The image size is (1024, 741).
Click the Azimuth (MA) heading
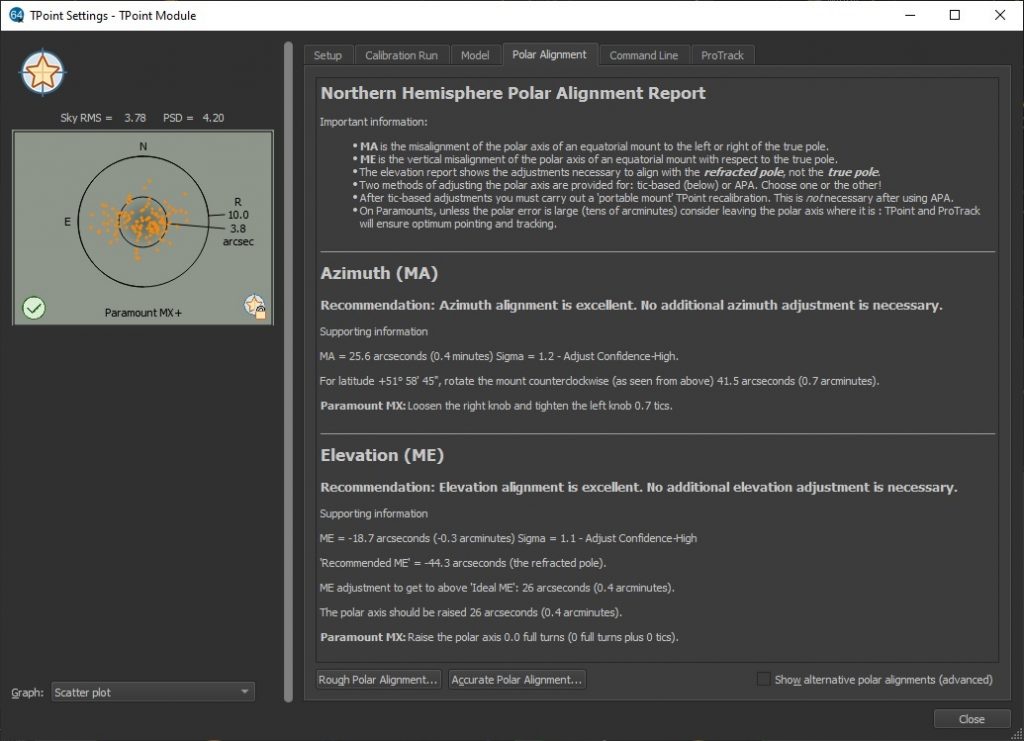coord(379,273)
